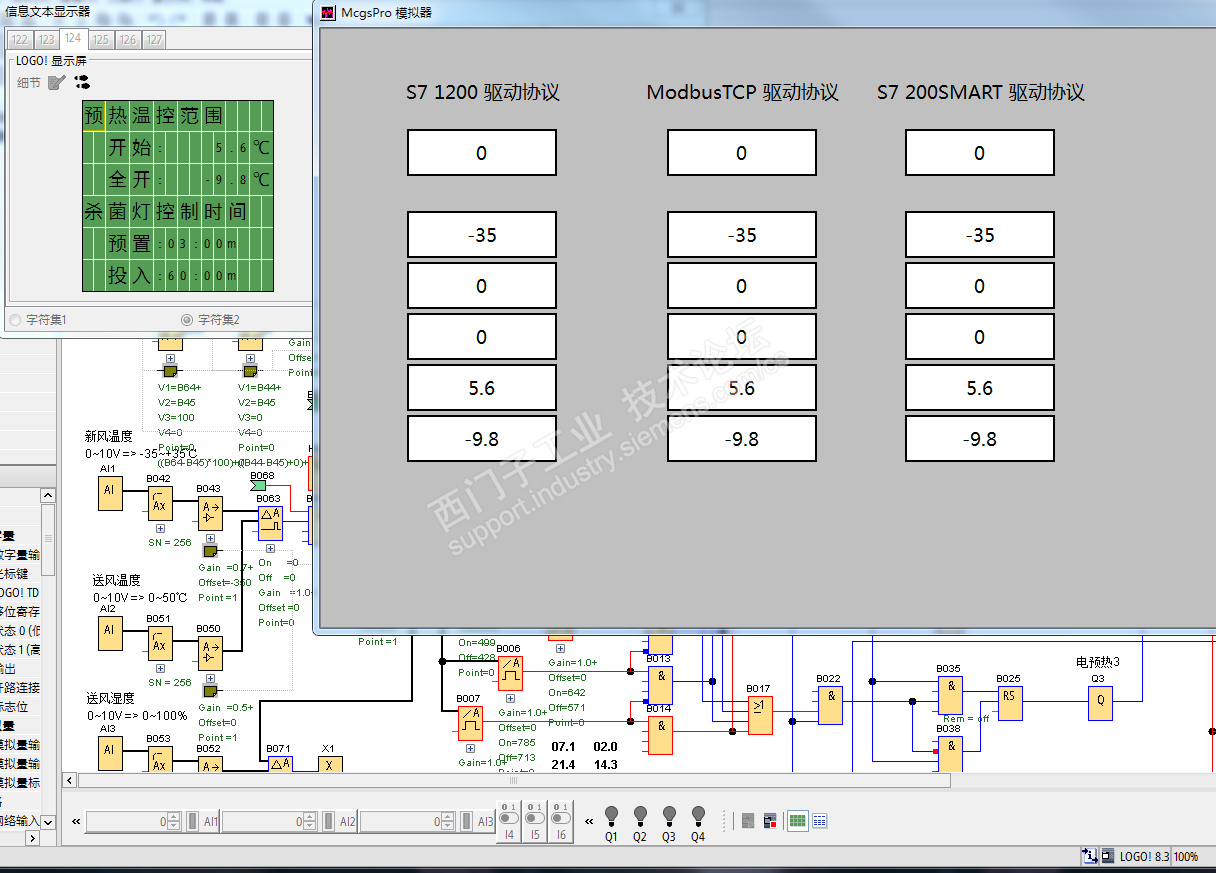Select block B043 in the diagram
The image size is (1216, 873).
(x=209, y=514)
